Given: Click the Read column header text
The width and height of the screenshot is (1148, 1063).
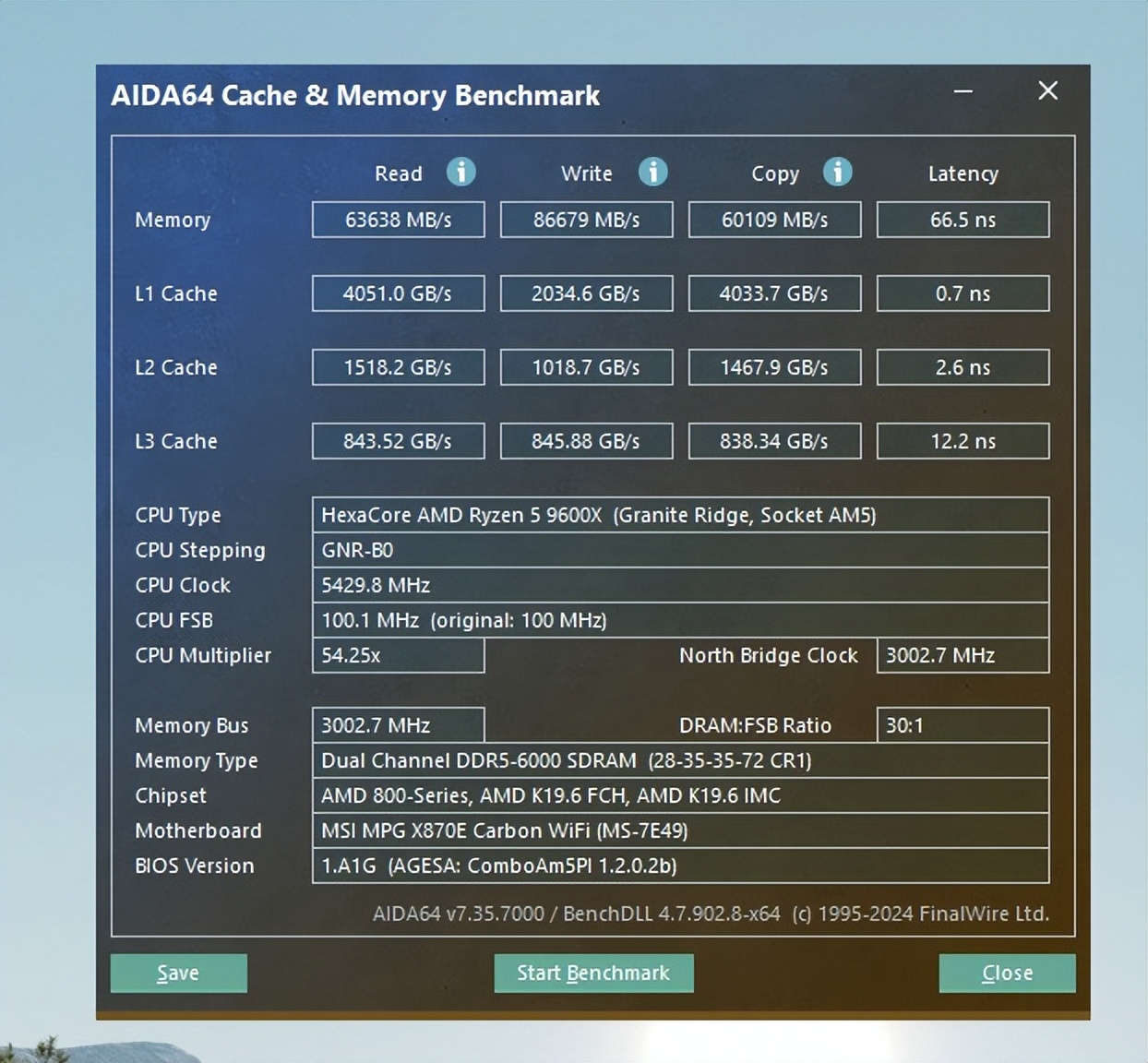Looking at the screenshot, I should [398, 173].
